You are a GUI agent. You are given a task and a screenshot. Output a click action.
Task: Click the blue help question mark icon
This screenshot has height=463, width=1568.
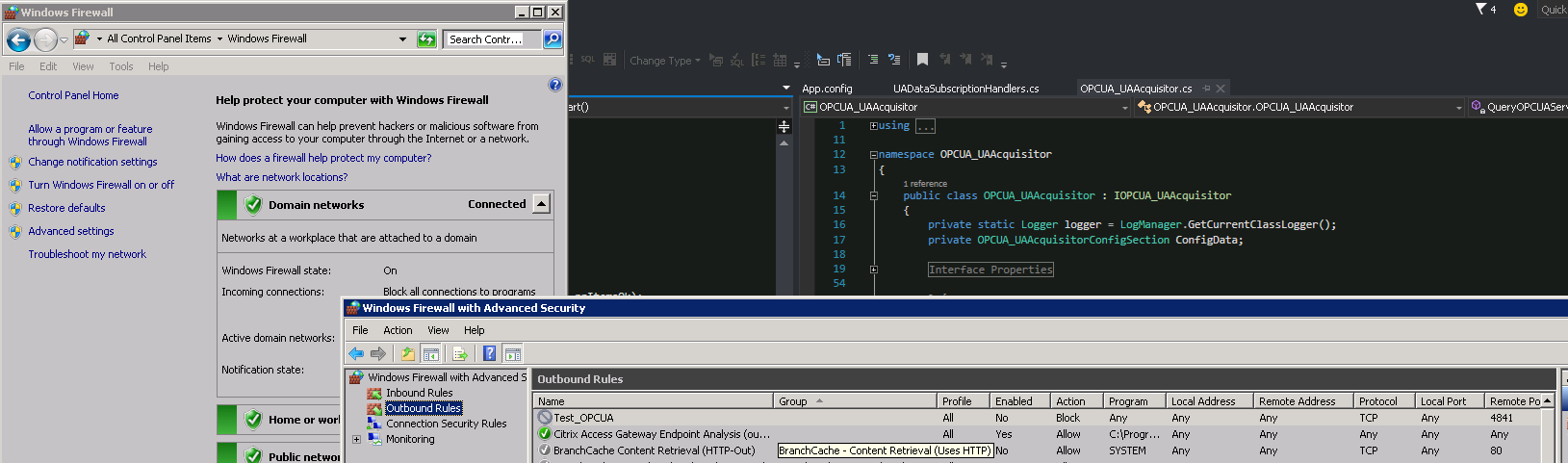554,85
